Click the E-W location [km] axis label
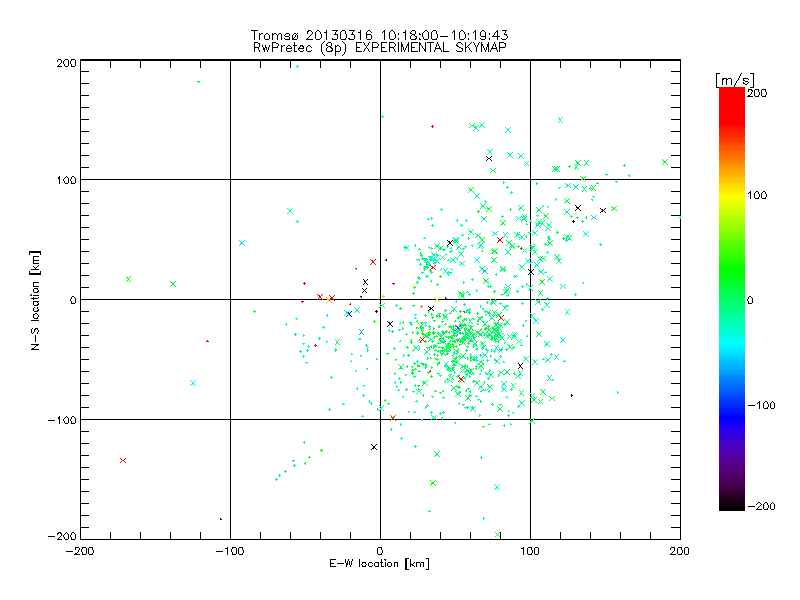Viewport: 800px width, 600px height. [x=379, y=563]
